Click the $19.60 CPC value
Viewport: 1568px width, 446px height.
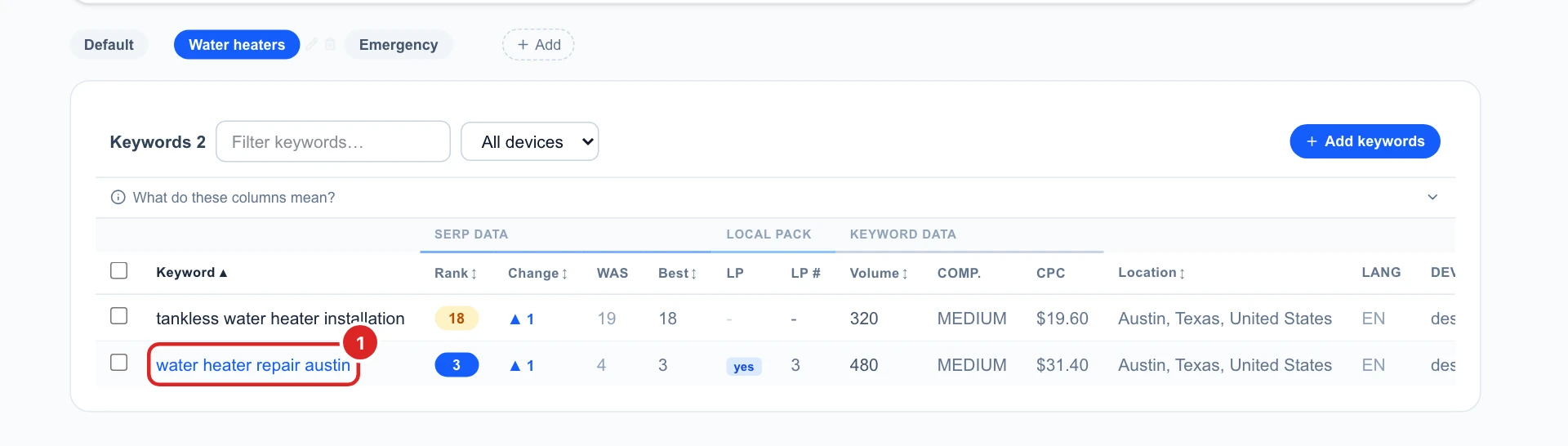[x=1062, y=319]
